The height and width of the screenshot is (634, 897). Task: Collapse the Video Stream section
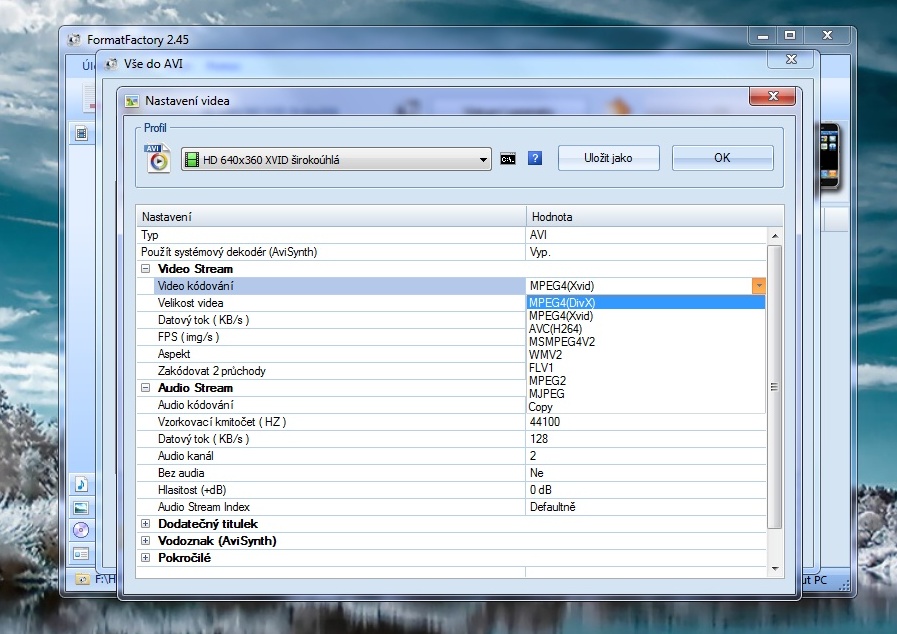[146, 269]
